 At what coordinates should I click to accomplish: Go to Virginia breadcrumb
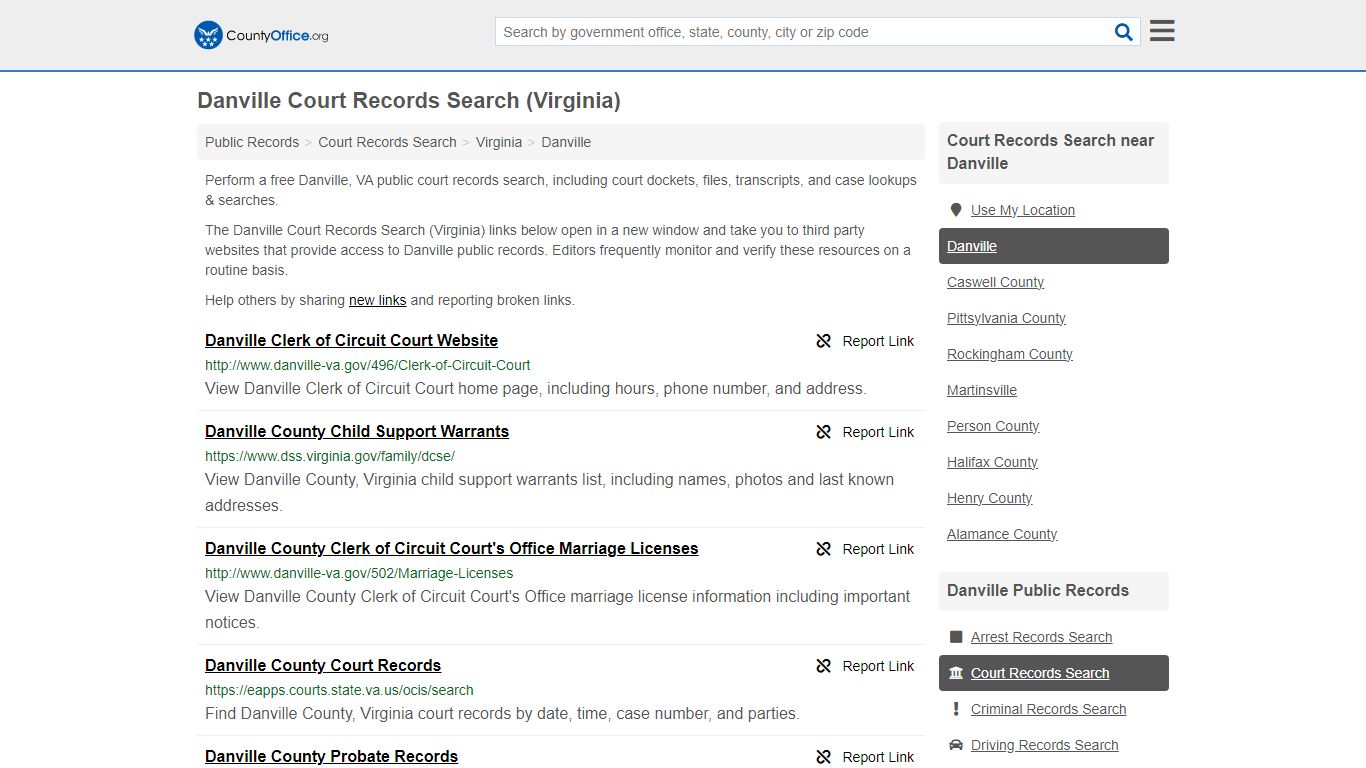click(499, 142)
